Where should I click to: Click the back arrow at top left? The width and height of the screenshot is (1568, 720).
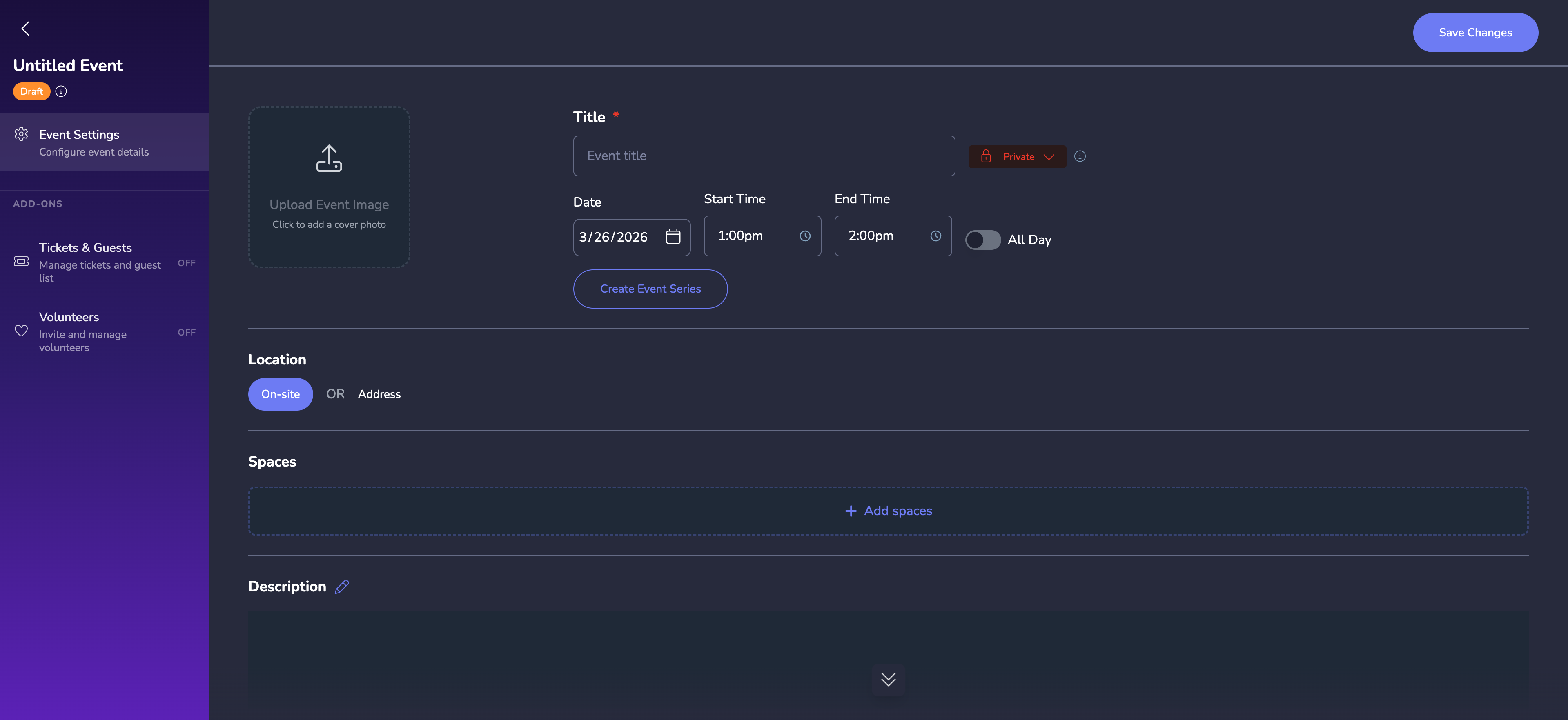tap(26, 28)
